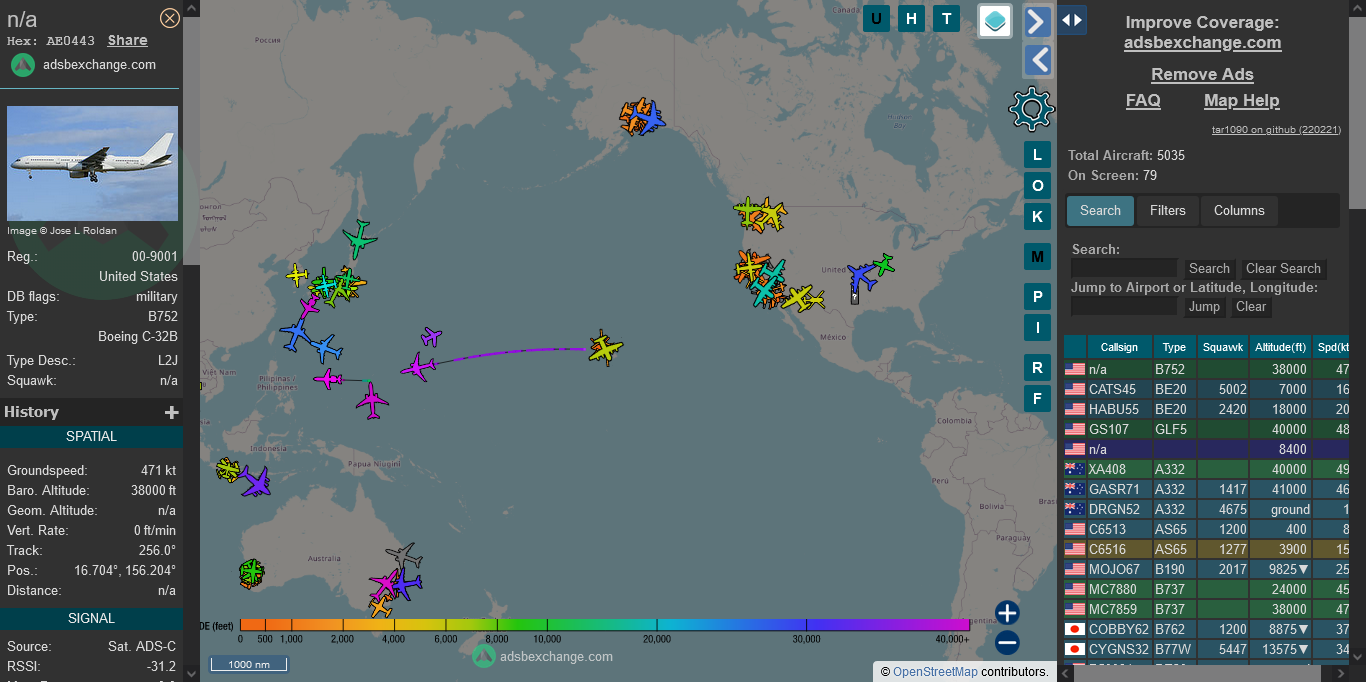Select the C6513 aircraft row
Screen dimensions: 1366x682
coord(1207,529)
